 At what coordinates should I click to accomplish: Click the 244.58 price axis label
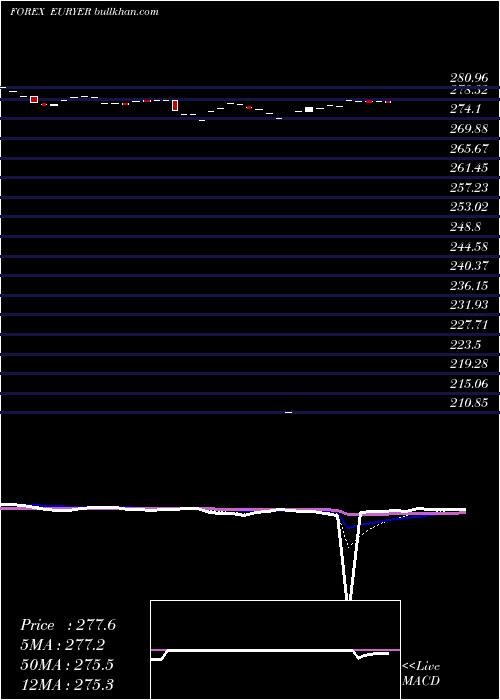[469, 247]
